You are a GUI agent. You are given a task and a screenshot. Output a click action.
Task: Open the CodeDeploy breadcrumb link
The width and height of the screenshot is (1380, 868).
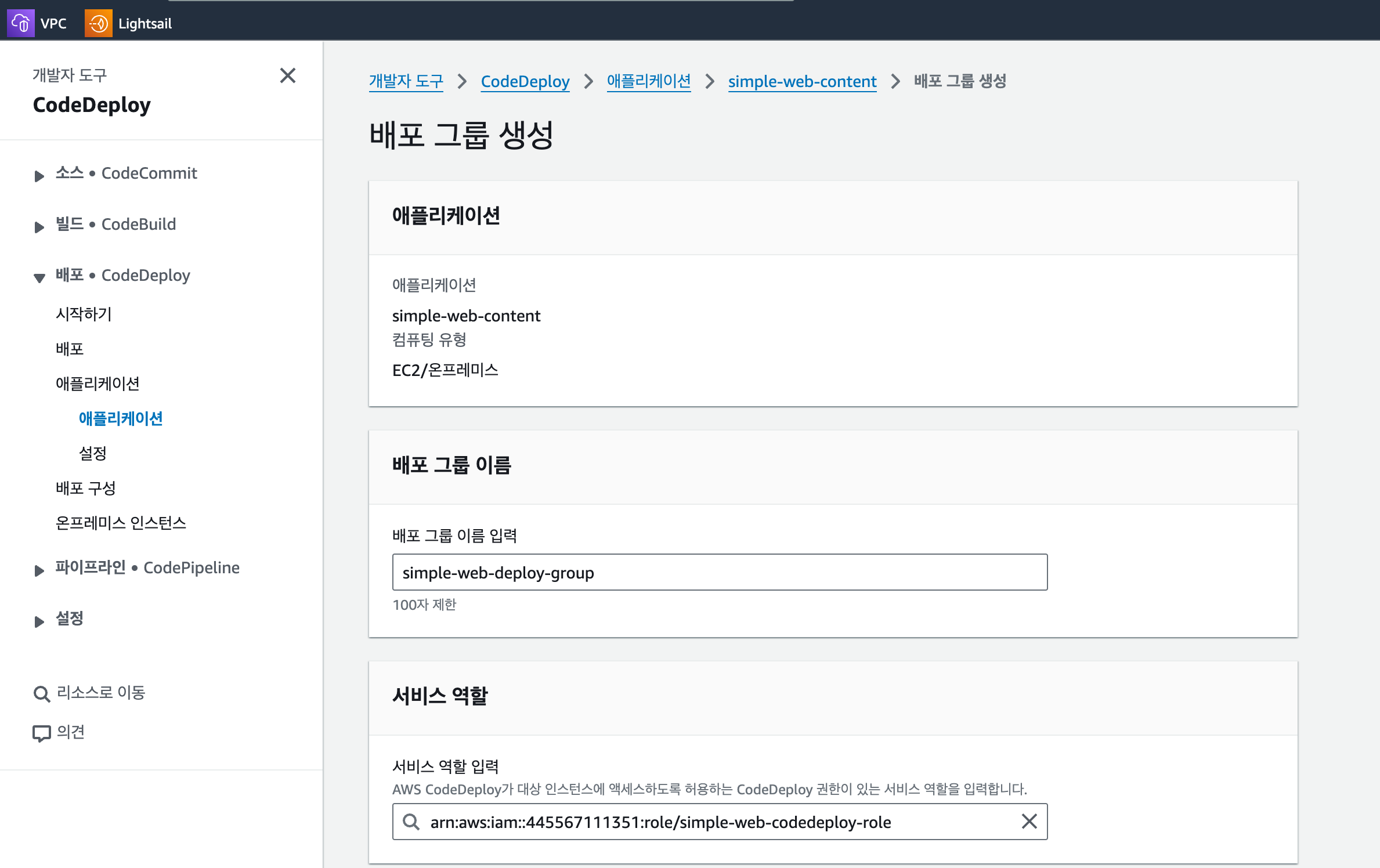(525, 81)
